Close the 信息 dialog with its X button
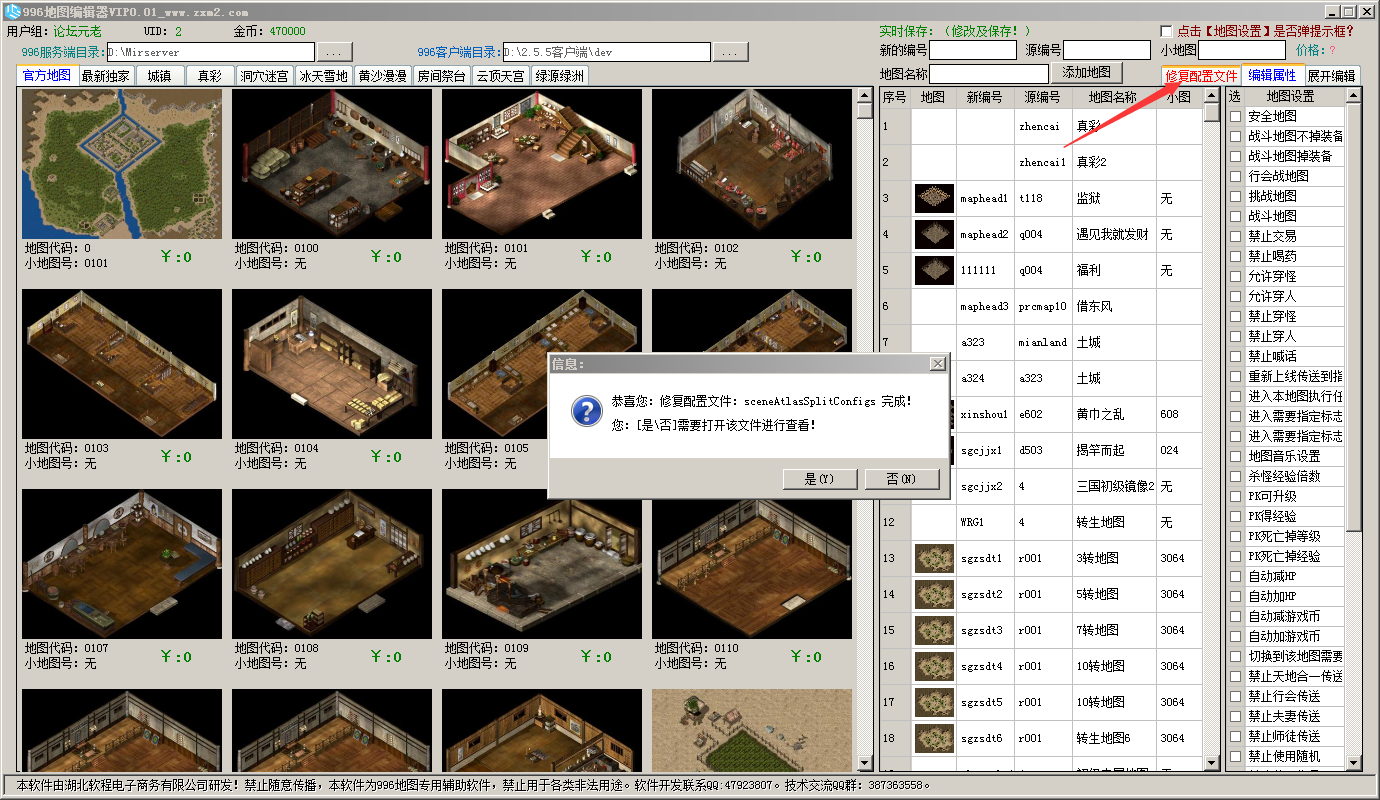 pos(936,364)
